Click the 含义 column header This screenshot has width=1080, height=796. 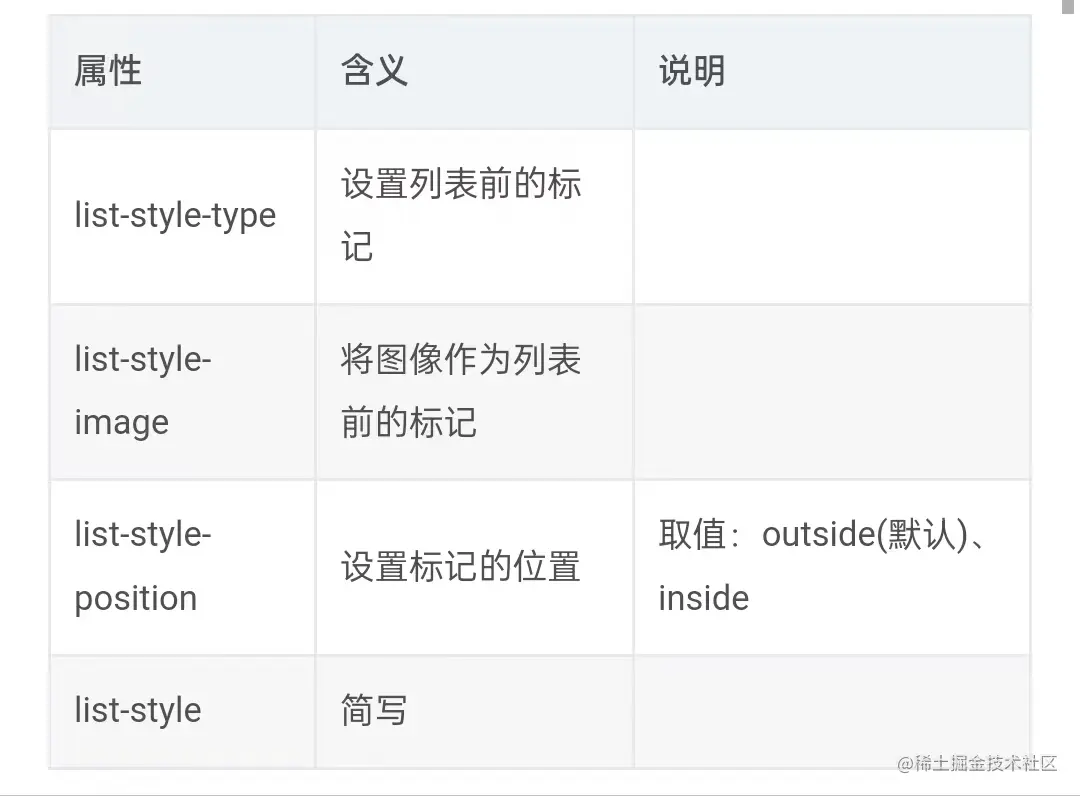374,72
